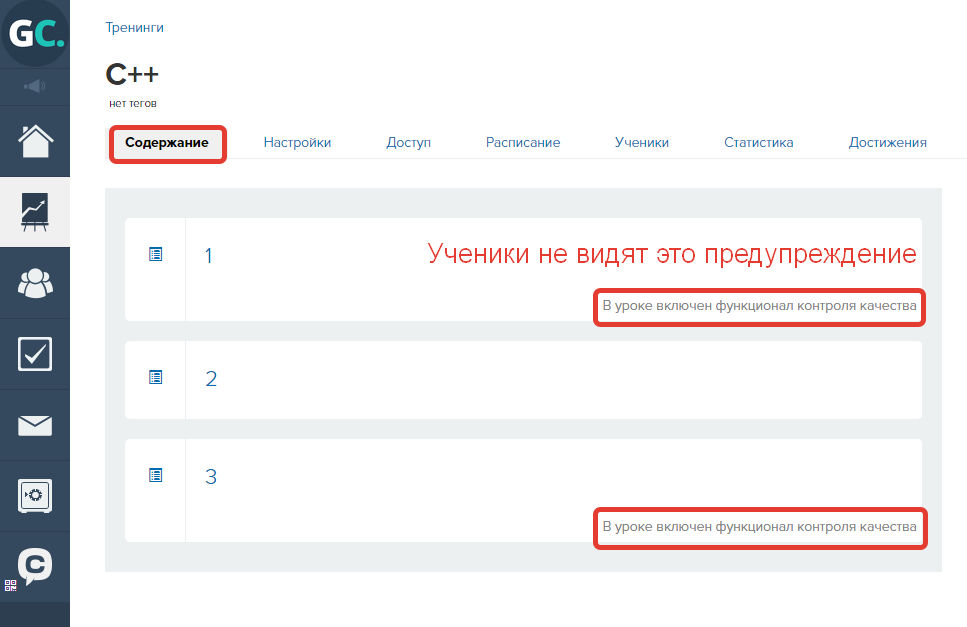Open the Доступ tab
The height and width of the screenshot is (627, 967).
point(408,143)
